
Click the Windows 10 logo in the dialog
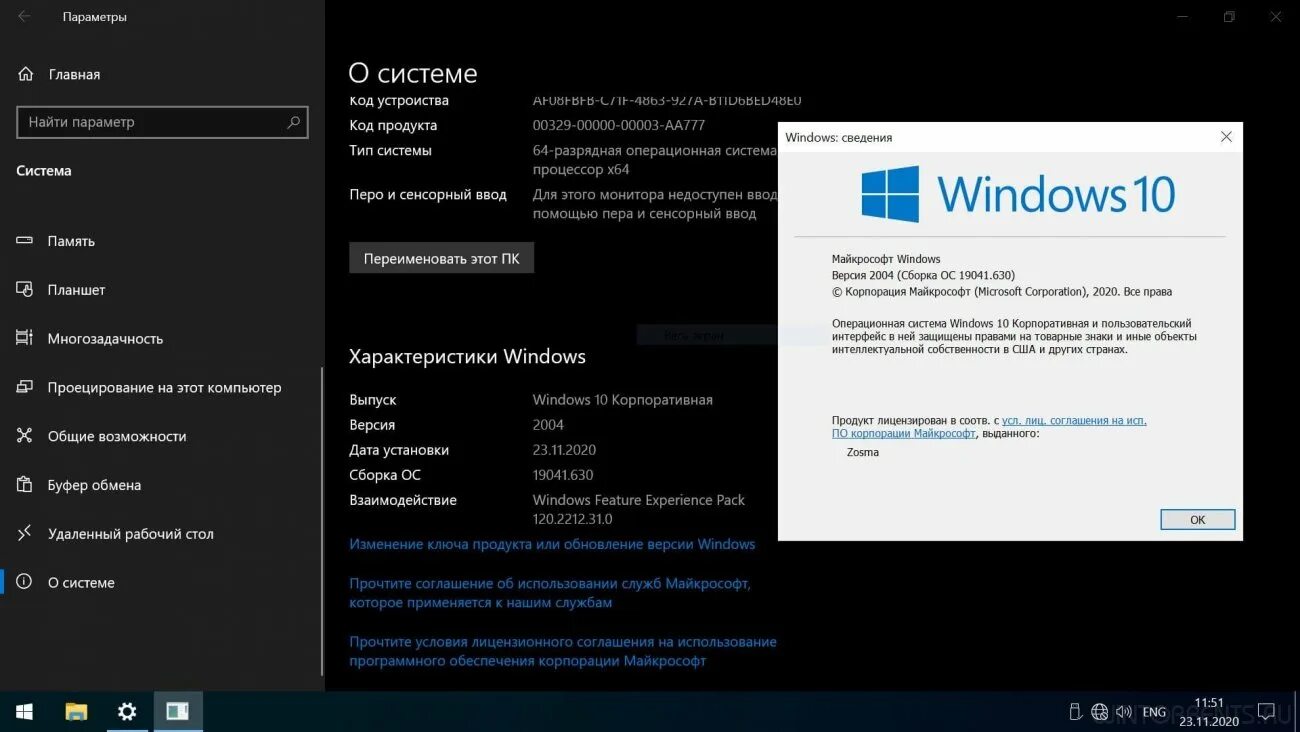click(x=1018, y=194)
